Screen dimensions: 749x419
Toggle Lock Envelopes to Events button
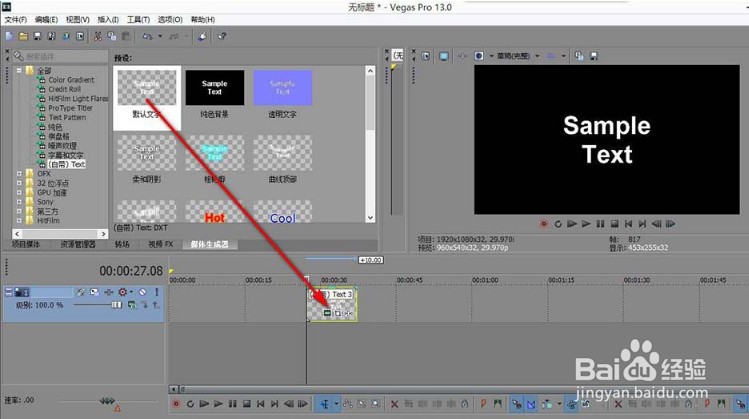(x=571, y=404)
